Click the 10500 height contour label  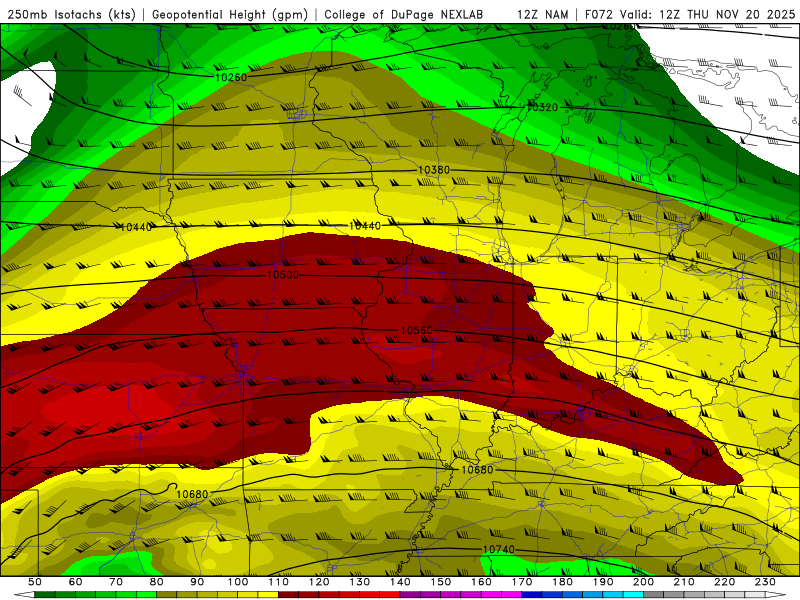[283, 275]
